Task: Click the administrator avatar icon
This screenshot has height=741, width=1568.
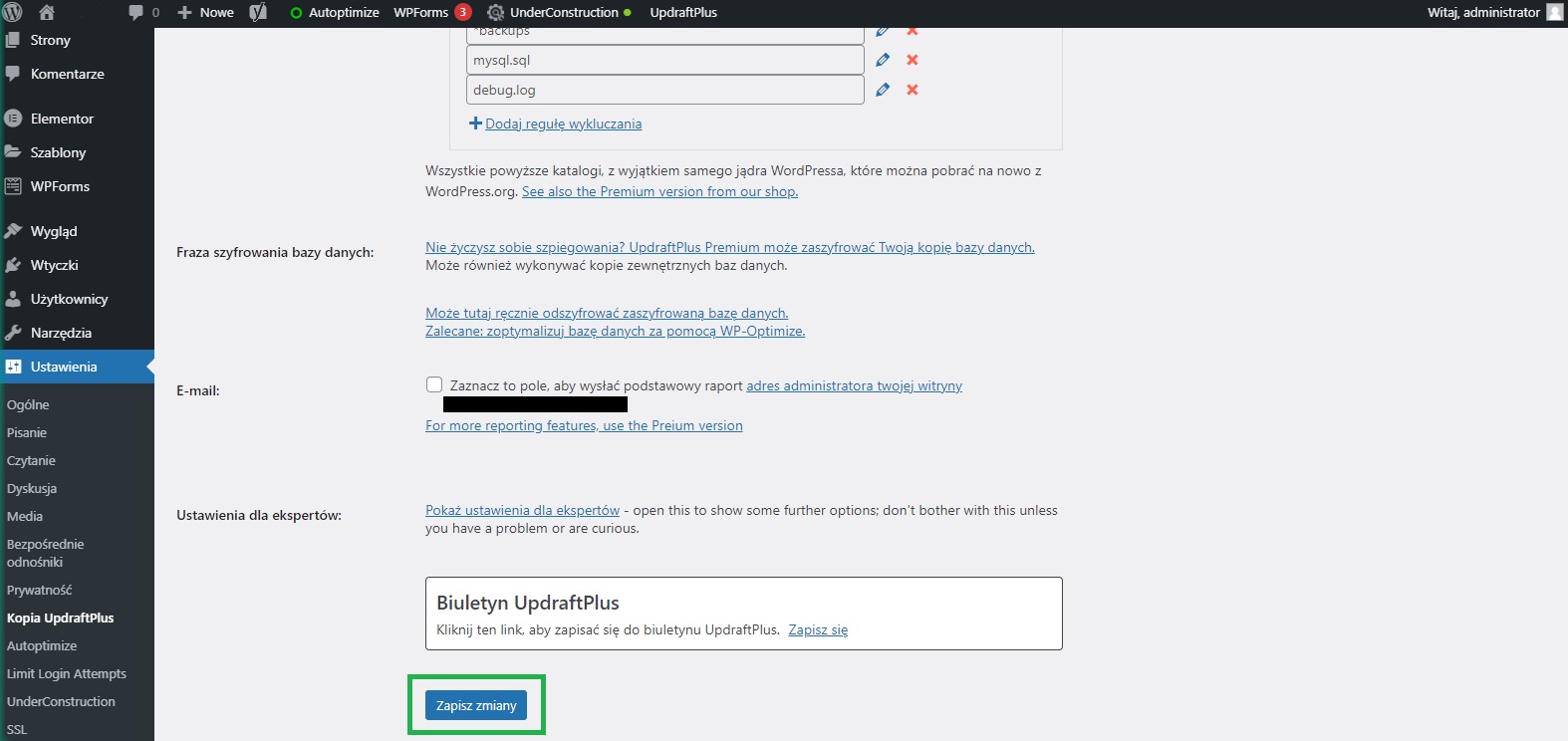Action: coord(1555,12)
